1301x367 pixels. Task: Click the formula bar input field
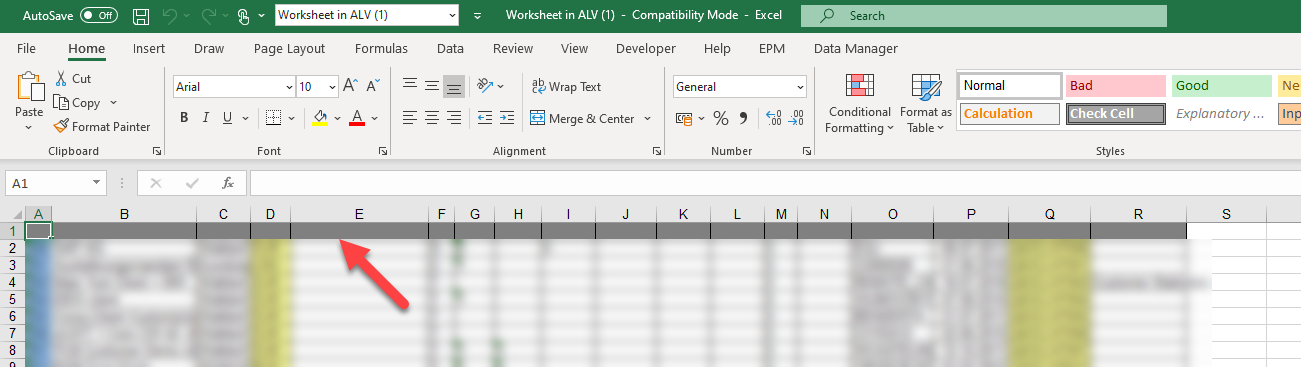coord(775,183)
